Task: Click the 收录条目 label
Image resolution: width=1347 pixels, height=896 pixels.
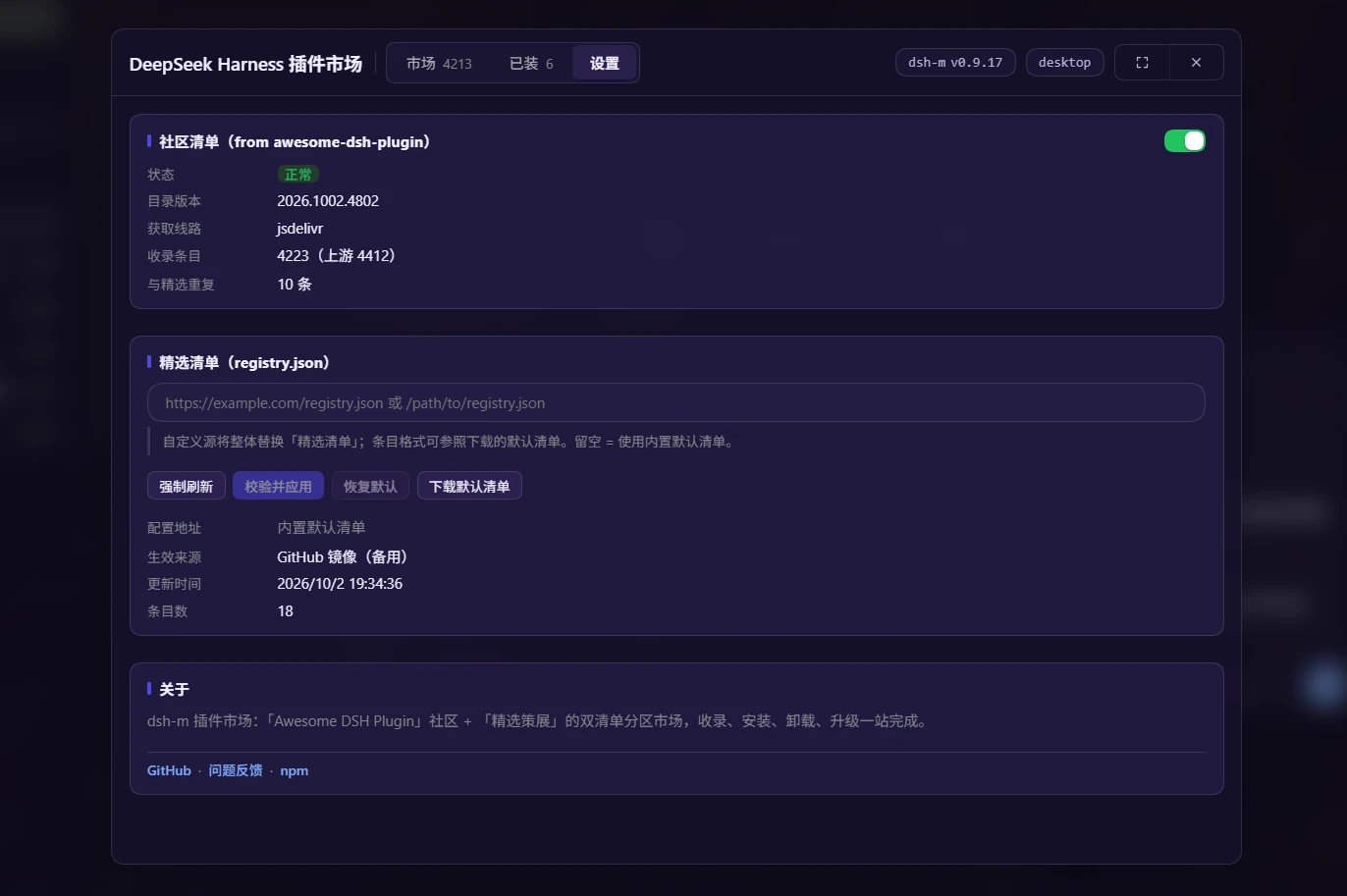Action: click(175, 255)
